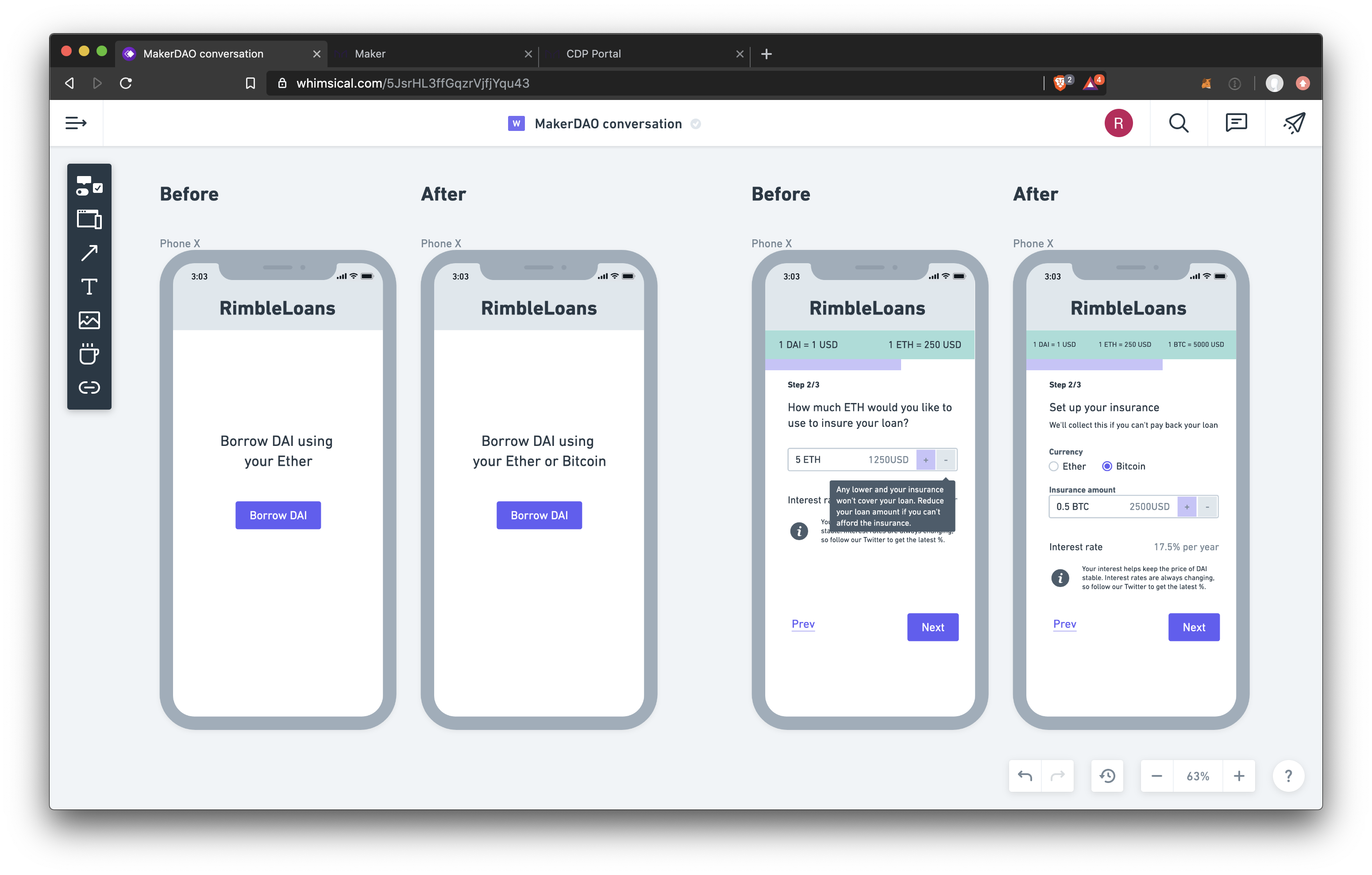Click the purple progress bar in Bitcoin phone
This screenshot has height=875, width=1372.
1094,365
